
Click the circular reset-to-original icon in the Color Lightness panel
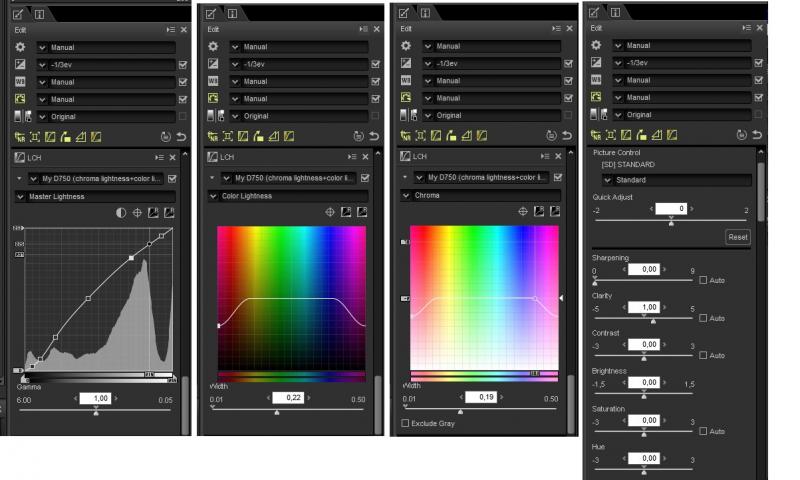coord(359,136)
